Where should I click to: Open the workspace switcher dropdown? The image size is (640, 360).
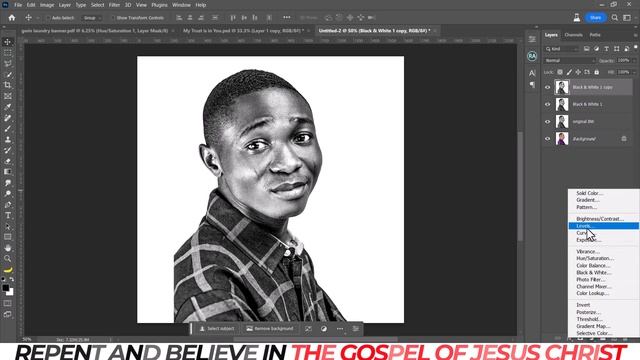627,18
